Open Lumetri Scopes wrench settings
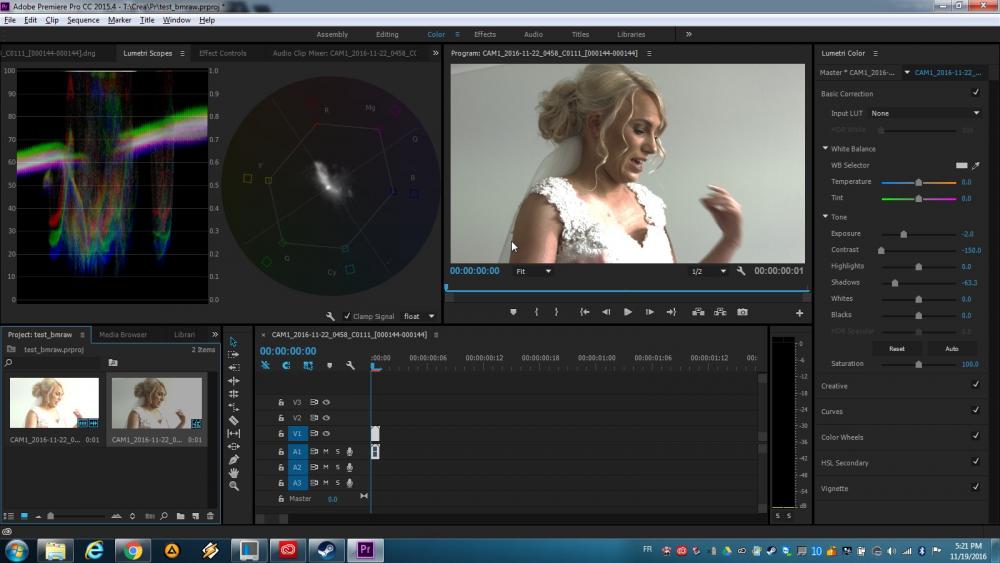This screenshot has width=1000, height=563. coord(330,316)
